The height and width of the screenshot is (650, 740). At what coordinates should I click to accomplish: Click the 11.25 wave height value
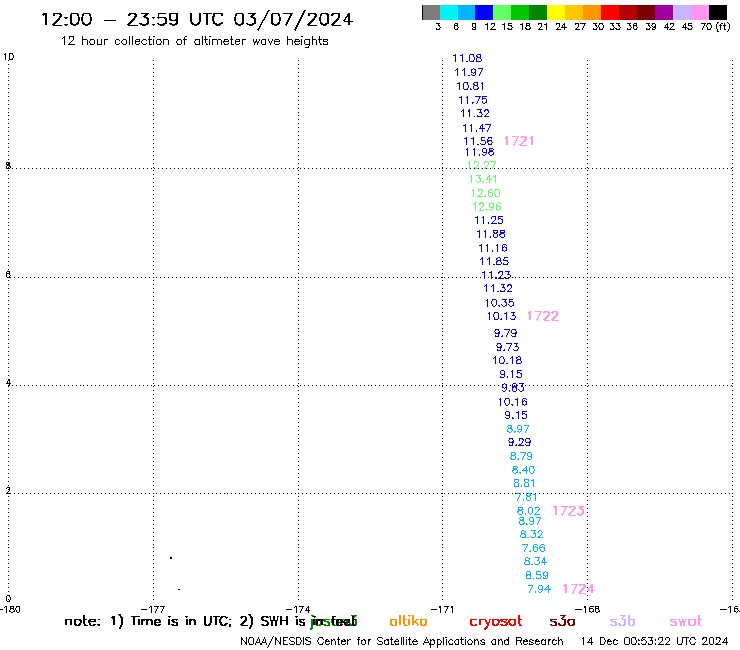tap(489, 220)
